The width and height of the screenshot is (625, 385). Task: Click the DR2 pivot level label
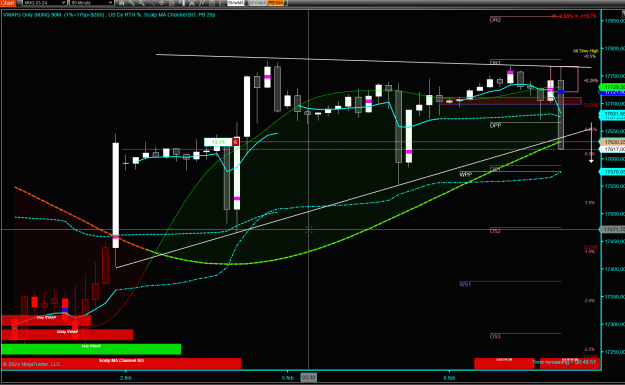click(x=495, y=20)
